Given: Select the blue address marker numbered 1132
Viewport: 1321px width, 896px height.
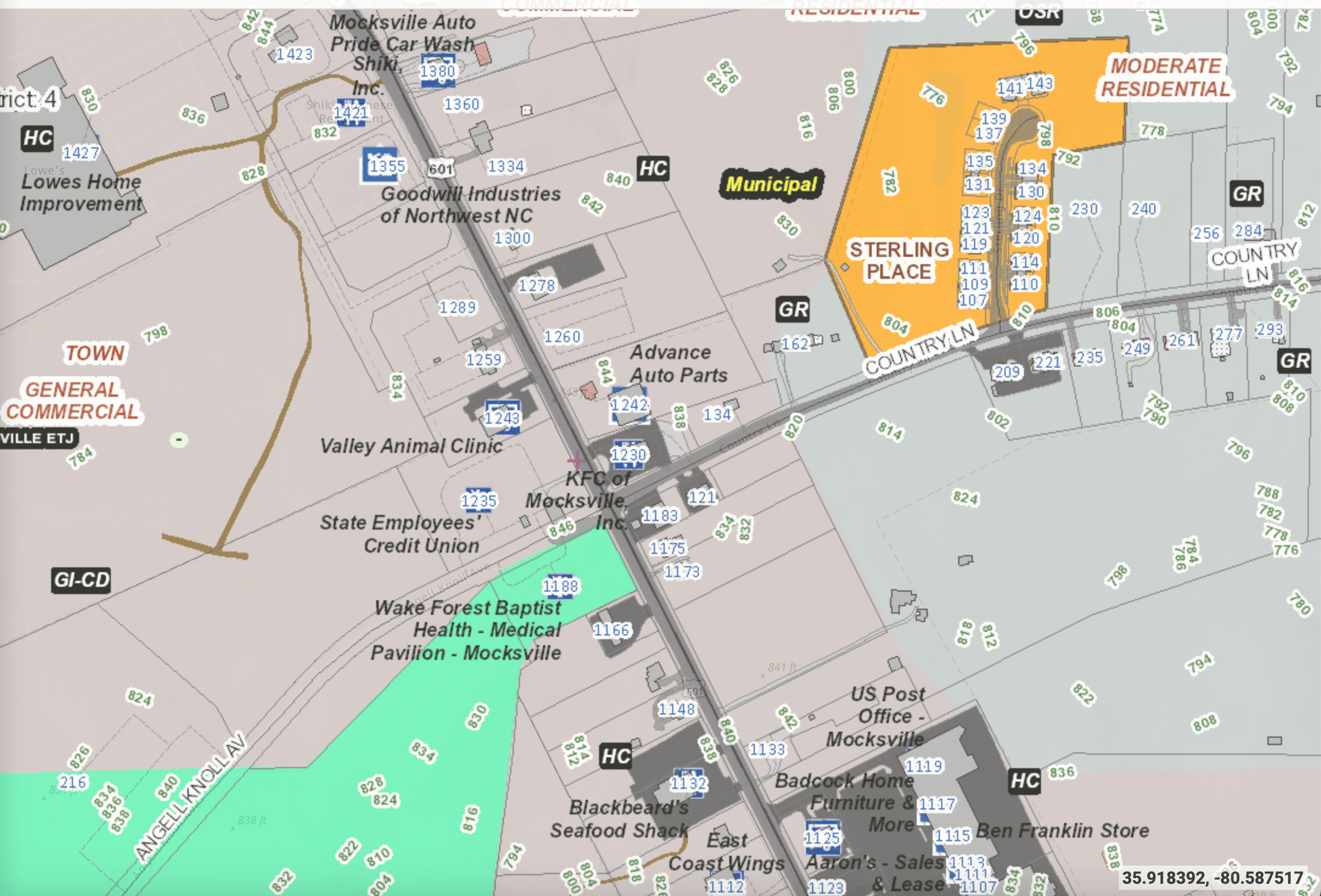Looking at the screenshot, I should (x=689, y=783).
